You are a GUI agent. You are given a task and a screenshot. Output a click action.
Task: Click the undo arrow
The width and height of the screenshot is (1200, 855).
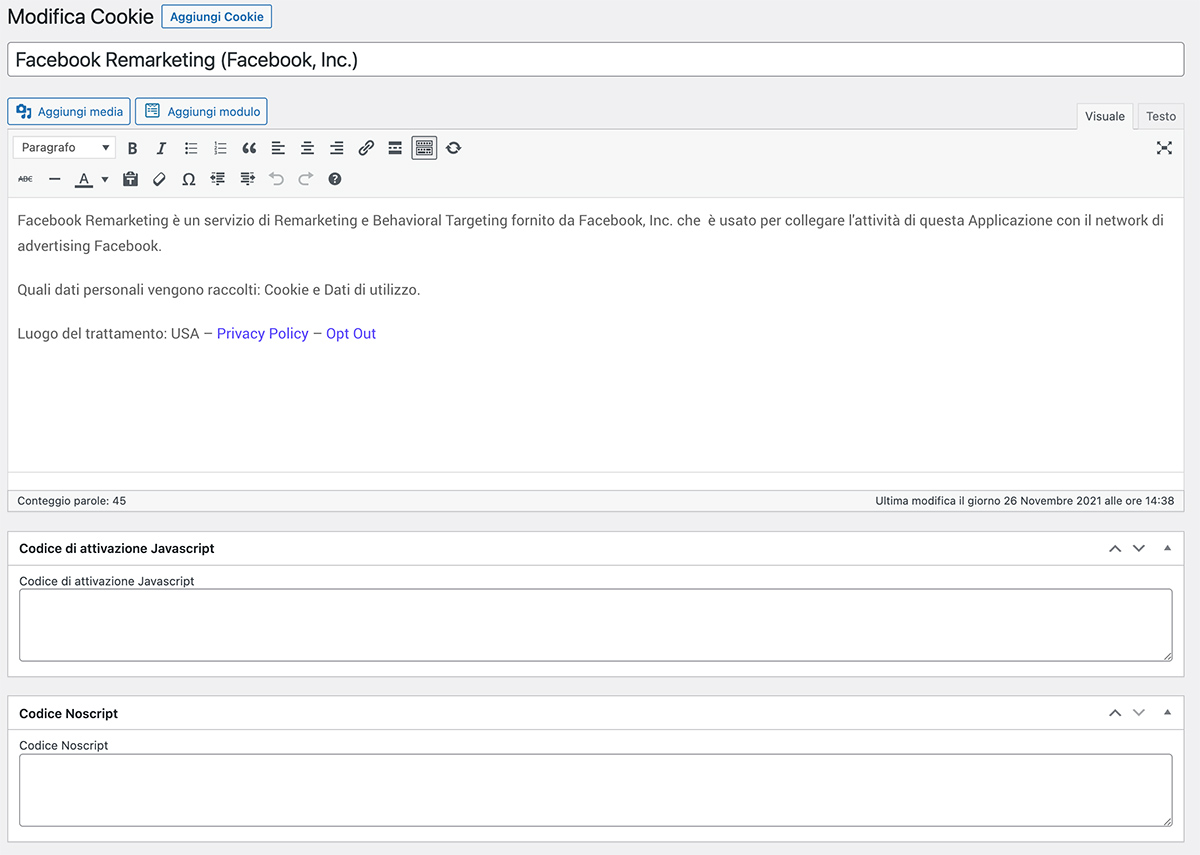point(276,179)
